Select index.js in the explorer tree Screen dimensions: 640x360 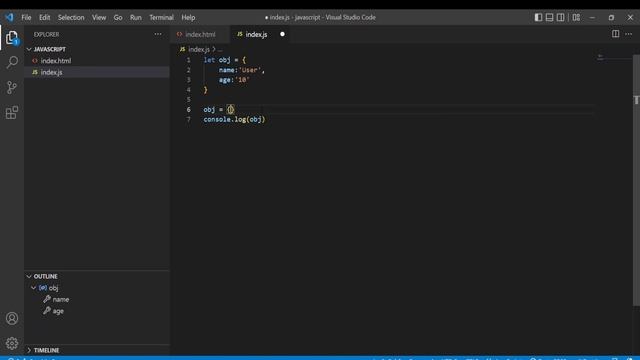pos(97,72)
